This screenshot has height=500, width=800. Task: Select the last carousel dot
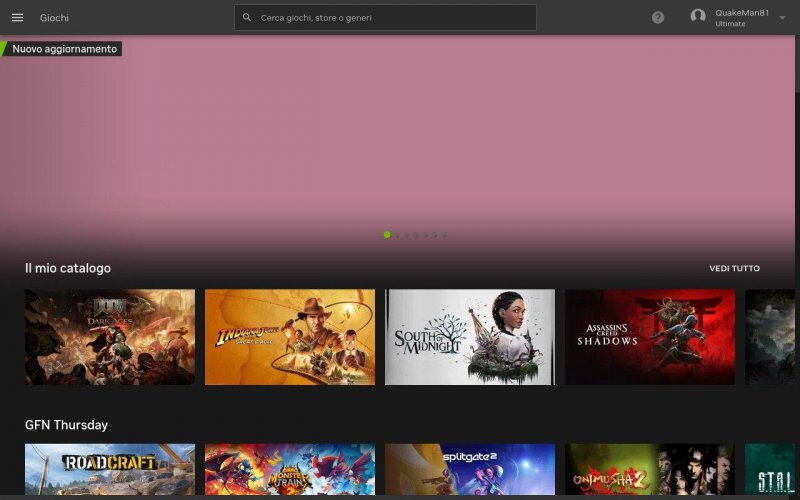(444, 235)
